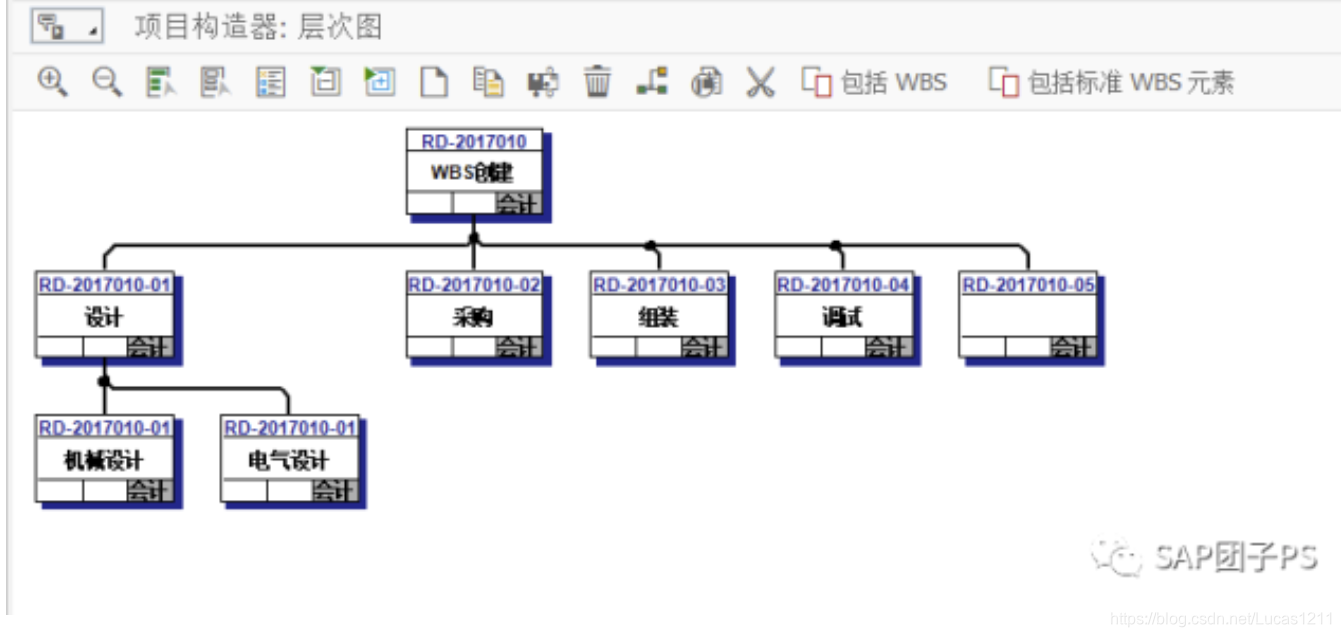Click the copy pages icon
The width and height of the screenshot is (1341, 637).
tap(488, 82)
